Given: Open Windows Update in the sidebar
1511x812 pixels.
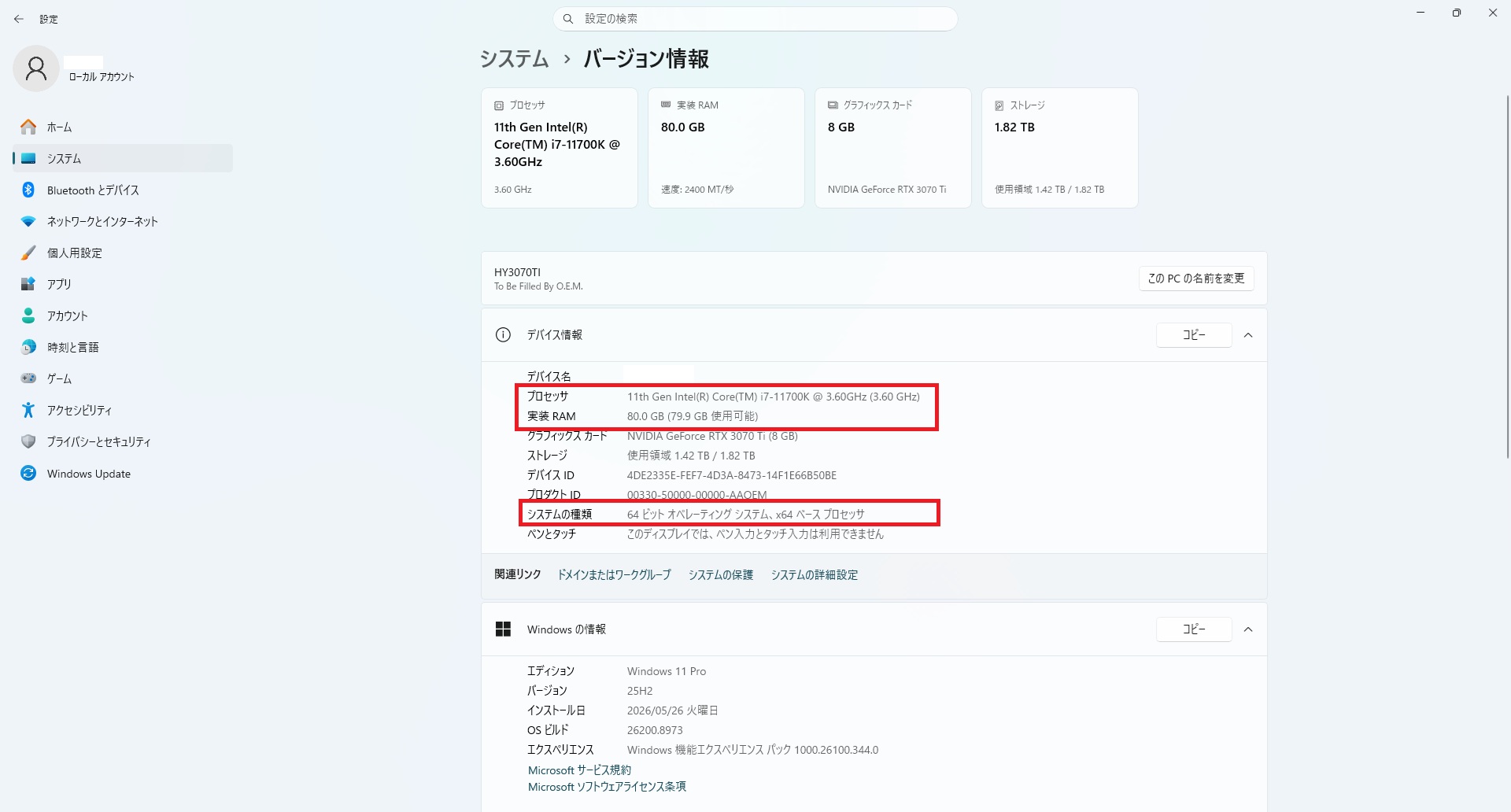Looking at the screenshot, I should (123, 473).
